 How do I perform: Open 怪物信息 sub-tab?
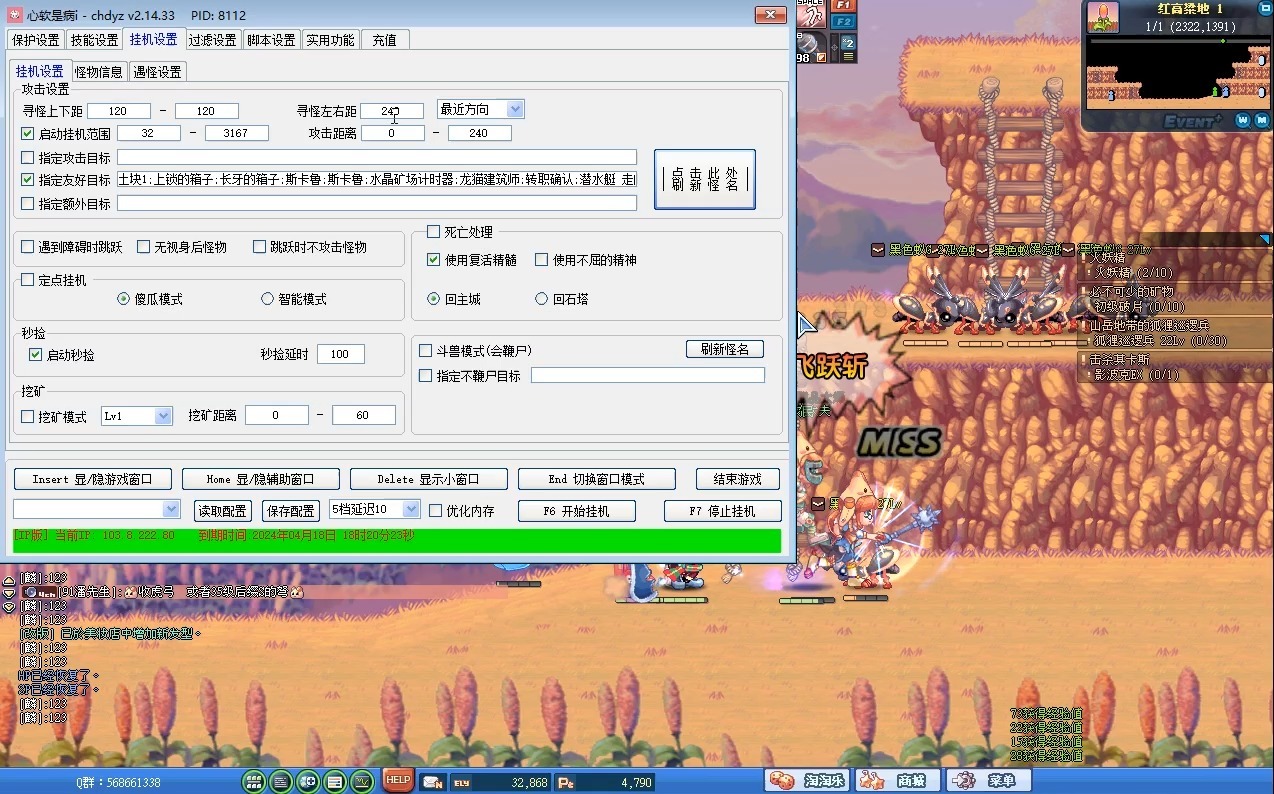(99, 72)
